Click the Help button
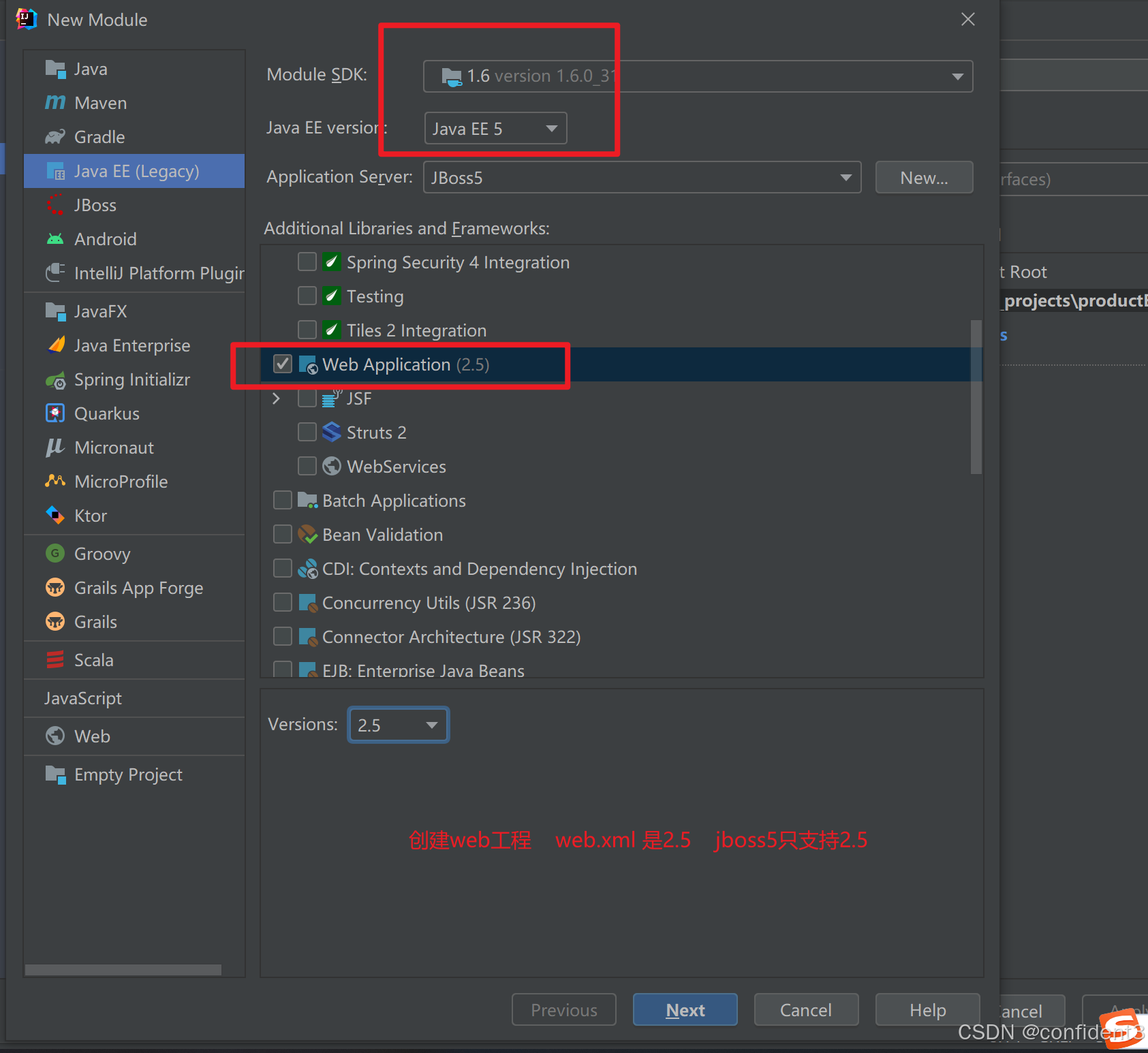1148x1053 pixels. pos(927,1009)
